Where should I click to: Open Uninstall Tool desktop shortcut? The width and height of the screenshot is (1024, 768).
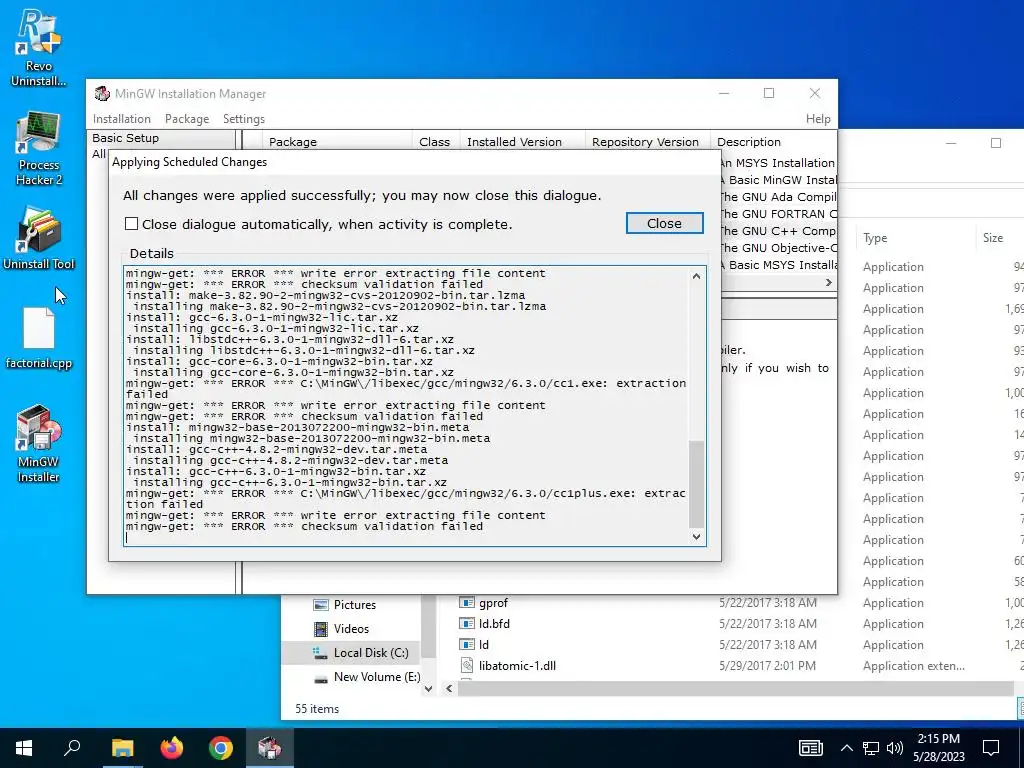39,238
